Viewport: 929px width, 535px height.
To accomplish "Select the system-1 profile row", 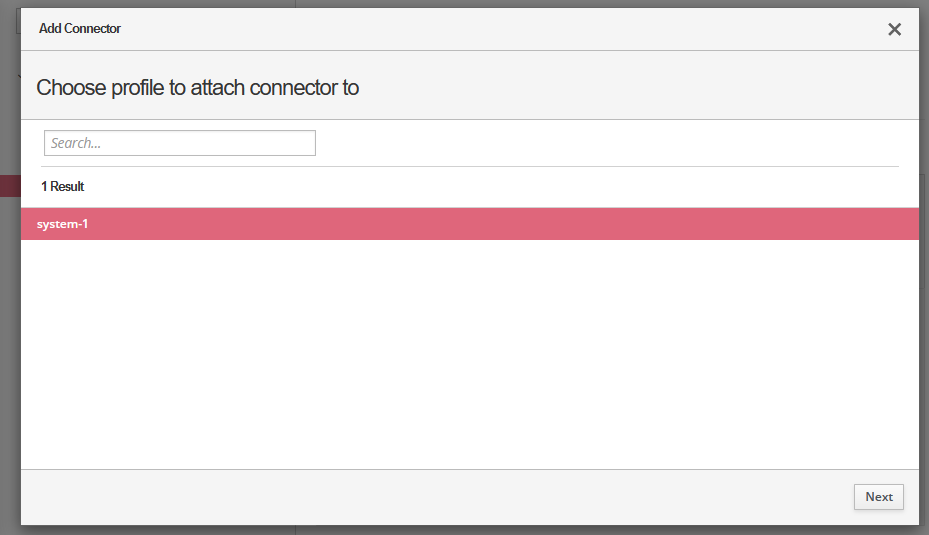I will [470, 224].
